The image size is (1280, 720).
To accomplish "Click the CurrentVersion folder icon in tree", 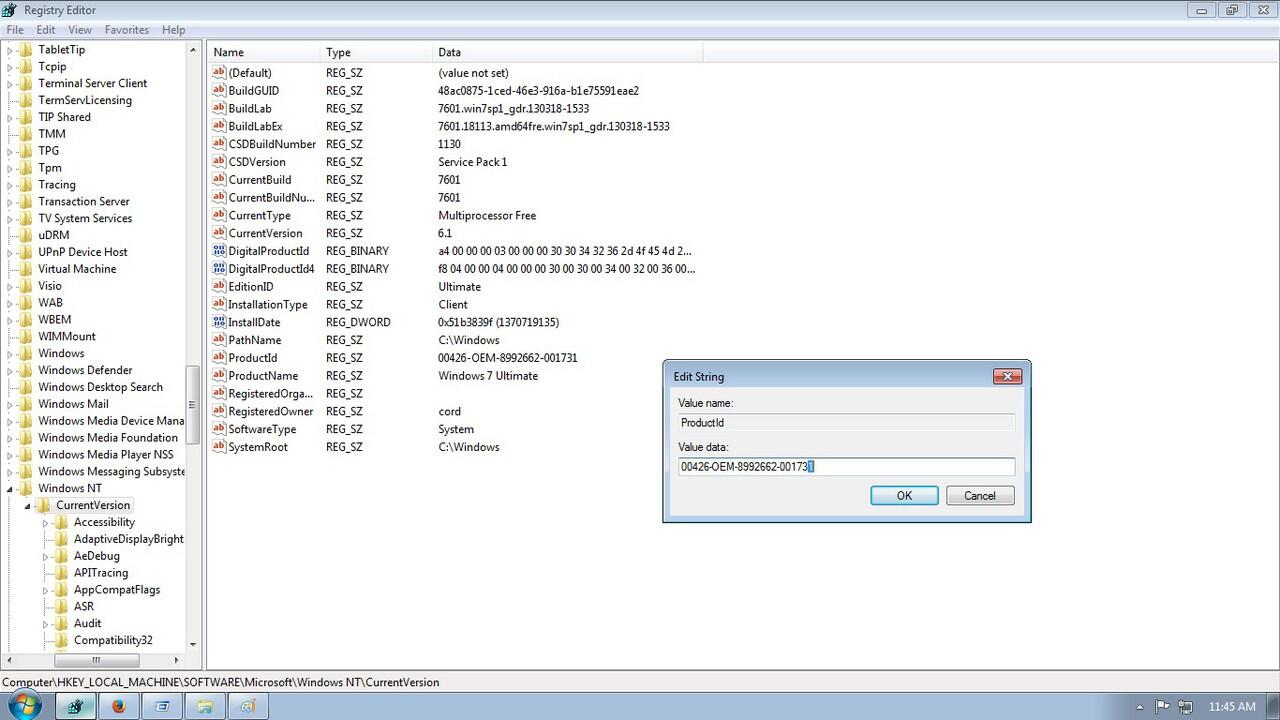I will (x=43, y=505).
